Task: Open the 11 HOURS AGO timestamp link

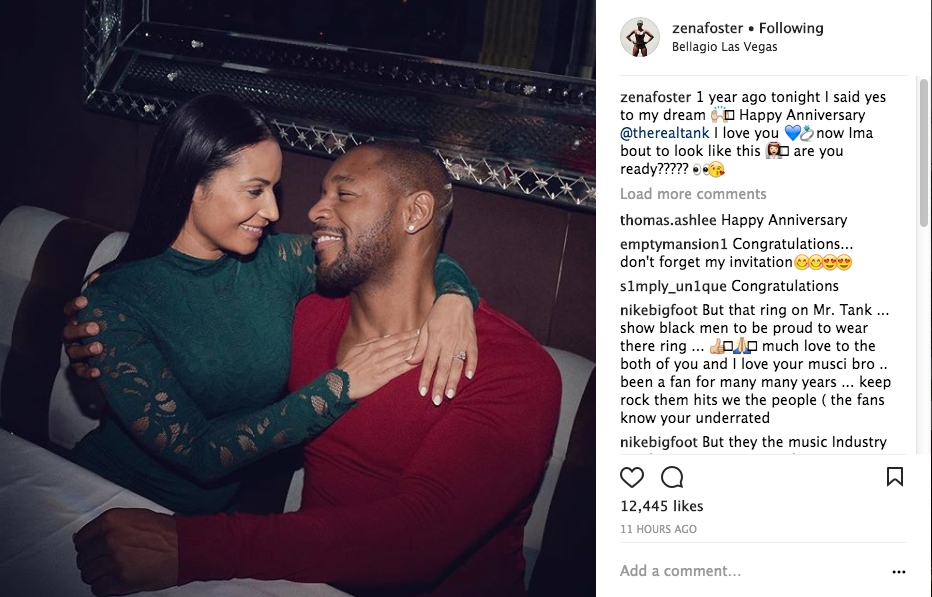Action: (659, 529)
